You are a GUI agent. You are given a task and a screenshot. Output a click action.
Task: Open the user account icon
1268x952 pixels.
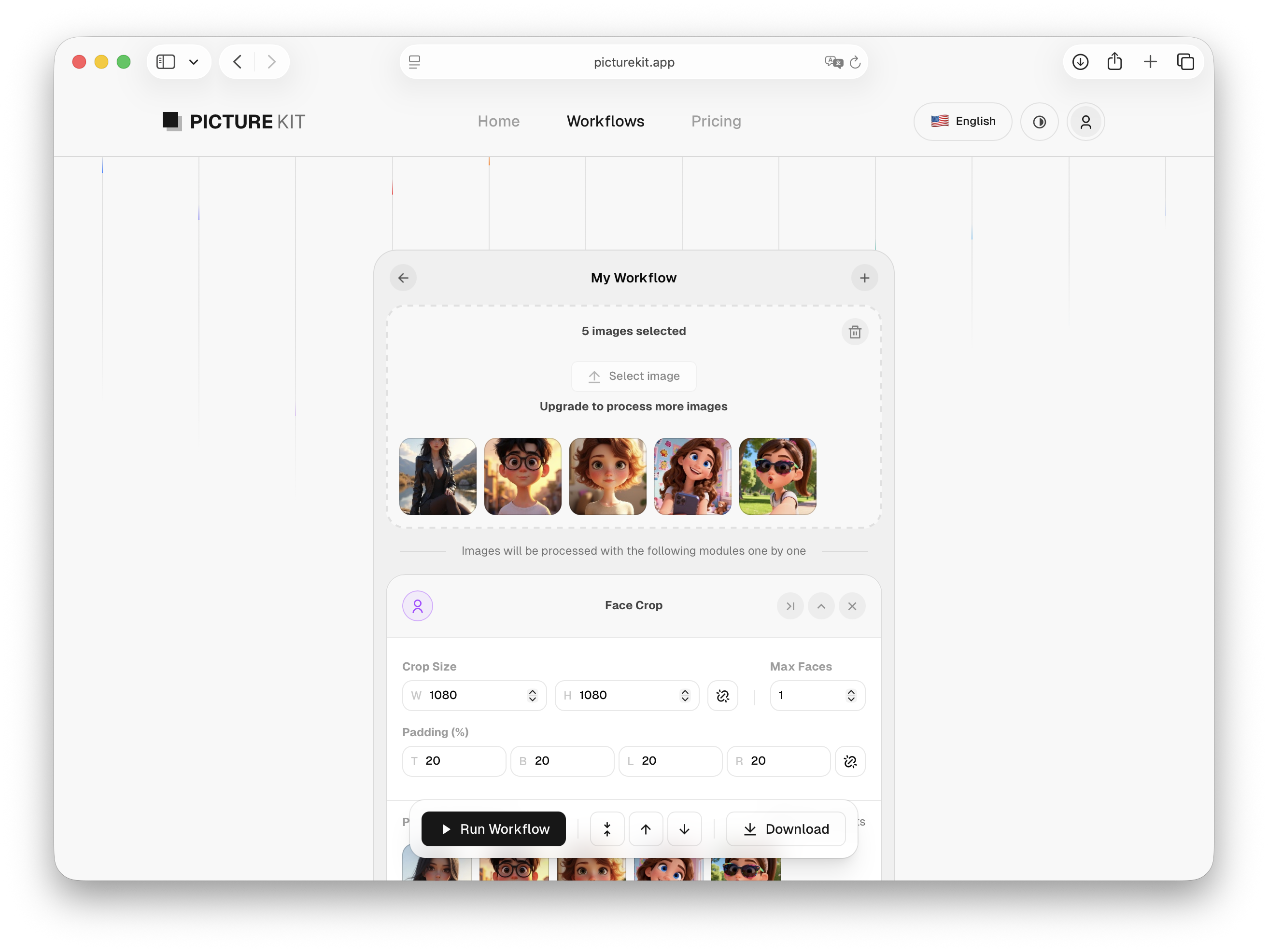tap(1085, 122)
